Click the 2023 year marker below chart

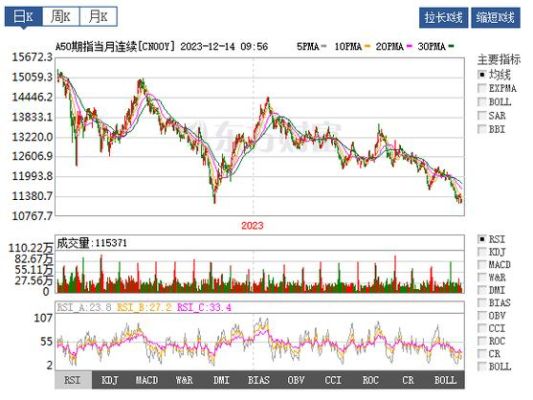pos(253,226)
